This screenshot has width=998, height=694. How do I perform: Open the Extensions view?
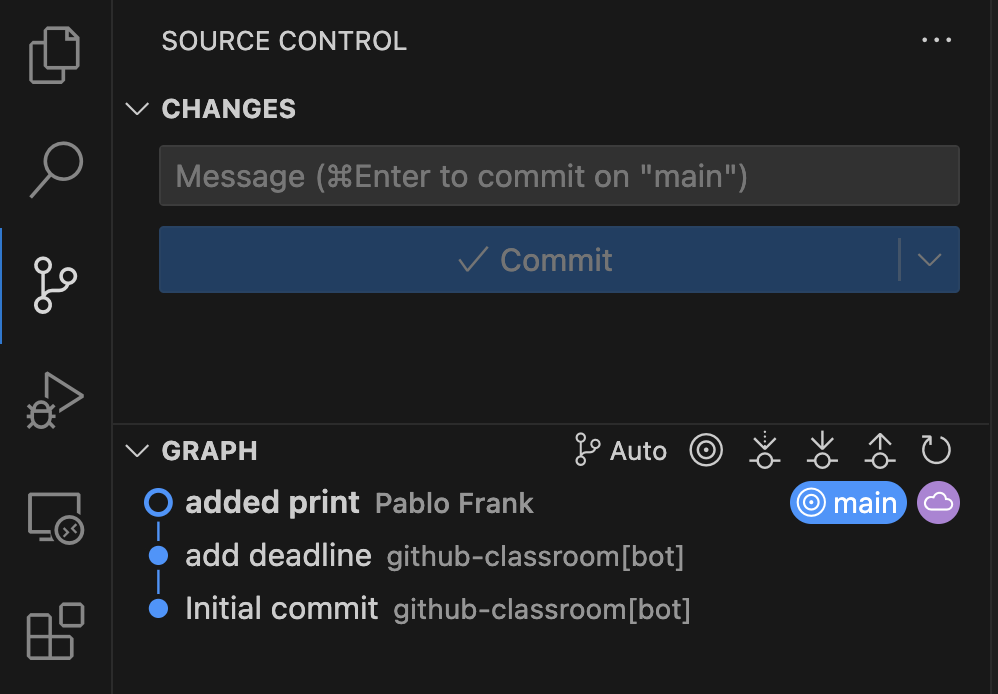point(55,631)
